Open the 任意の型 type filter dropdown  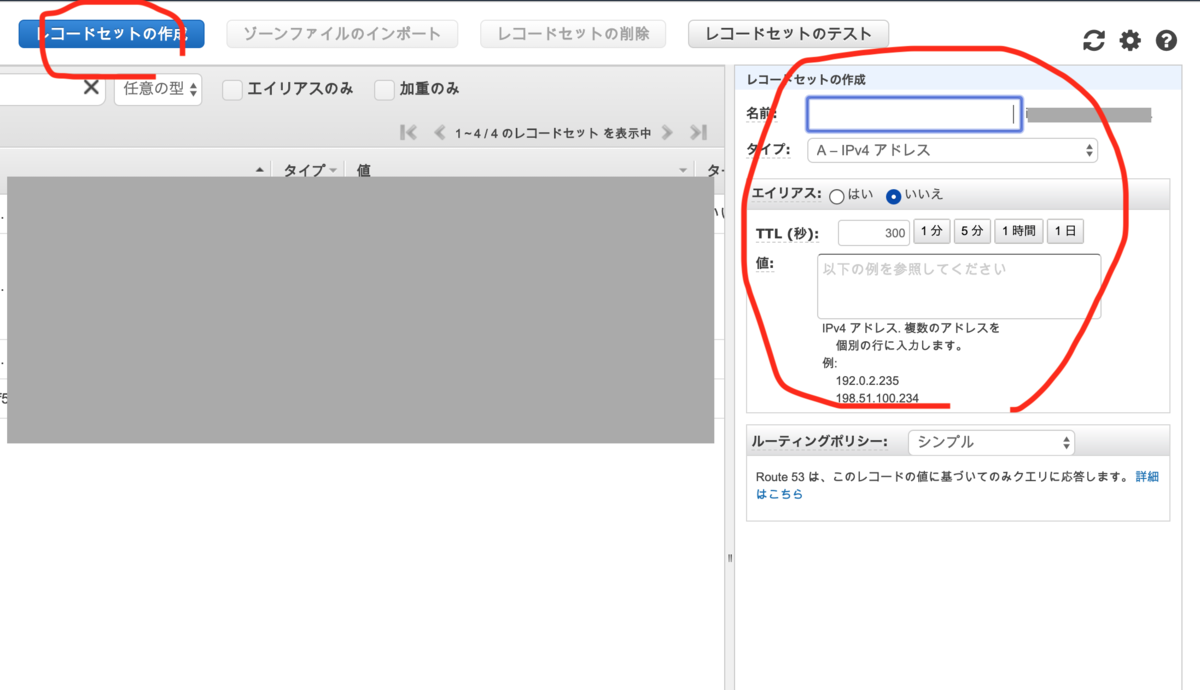click(160, 89)
